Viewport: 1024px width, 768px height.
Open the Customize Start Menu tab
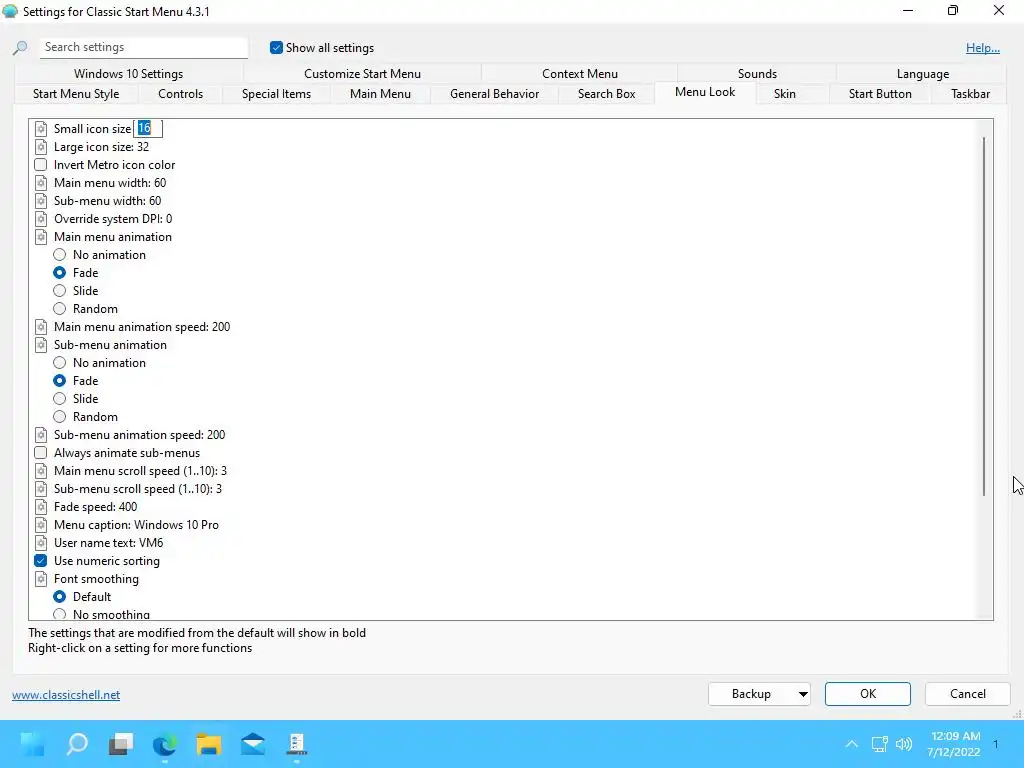362,74
